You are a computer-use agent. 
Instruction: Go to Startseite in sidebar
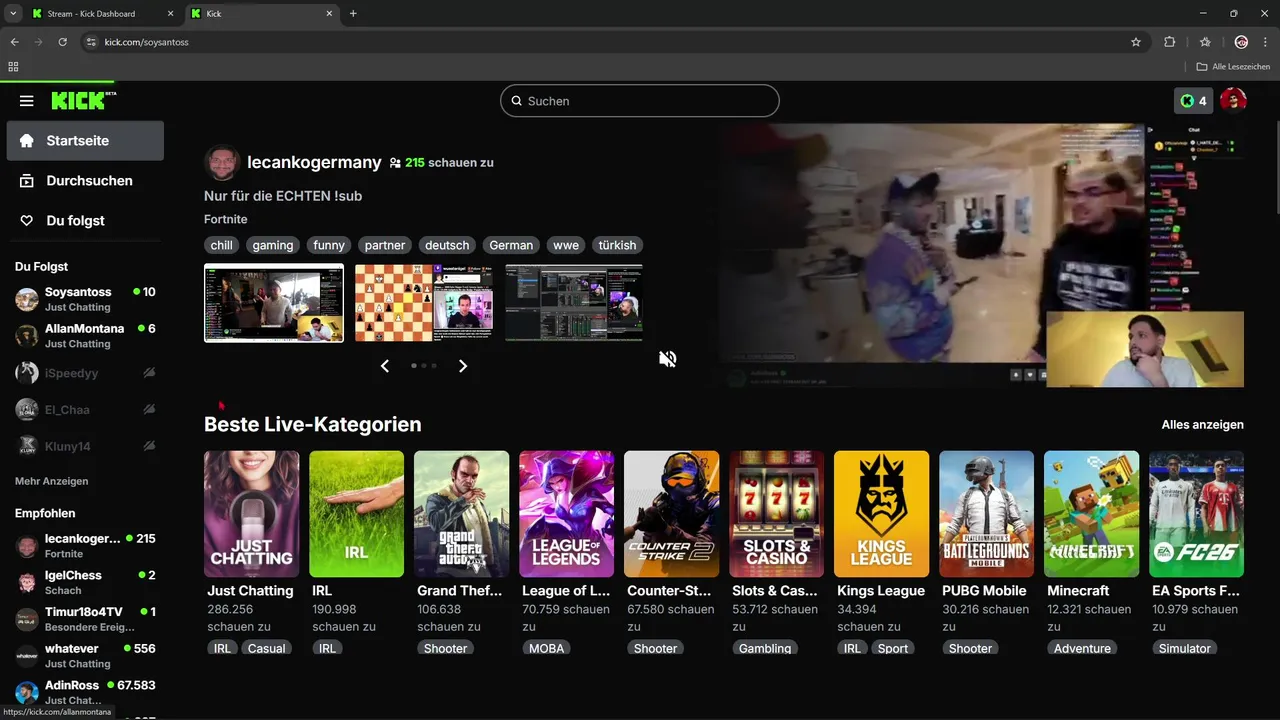click(85, 141)
